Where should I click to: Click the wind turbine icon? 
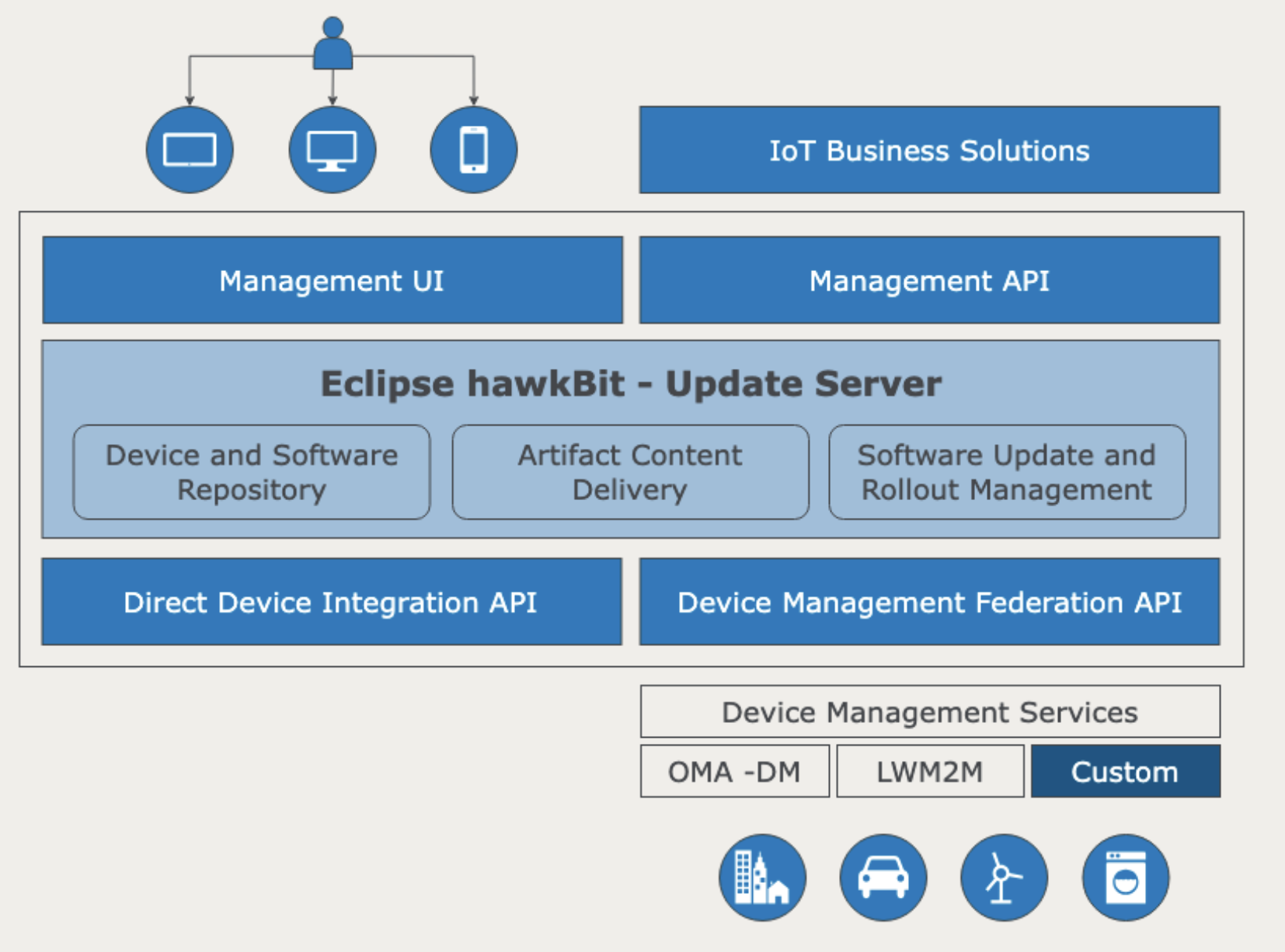coord(1004,877)
